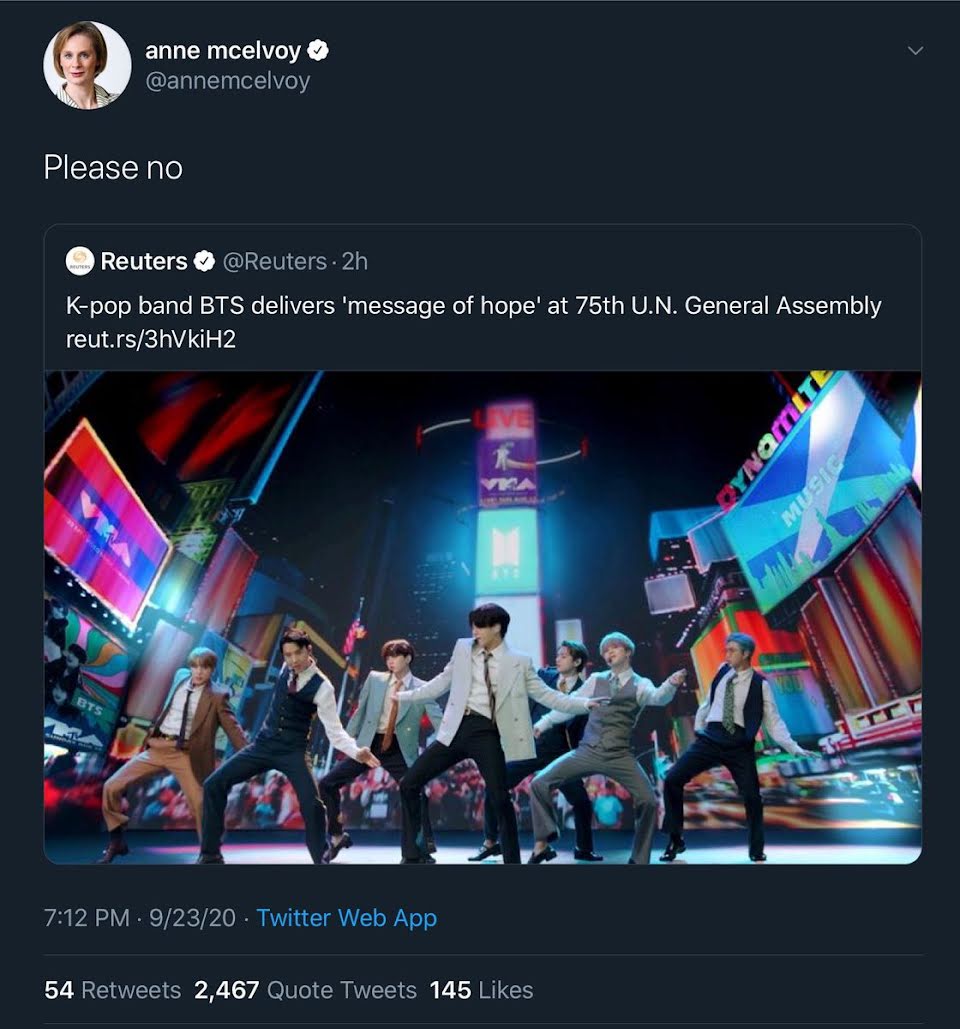Open the anne mcelvoy display name
The image size is (960, 1029).
pyautogui.click(x=223, y=50)
